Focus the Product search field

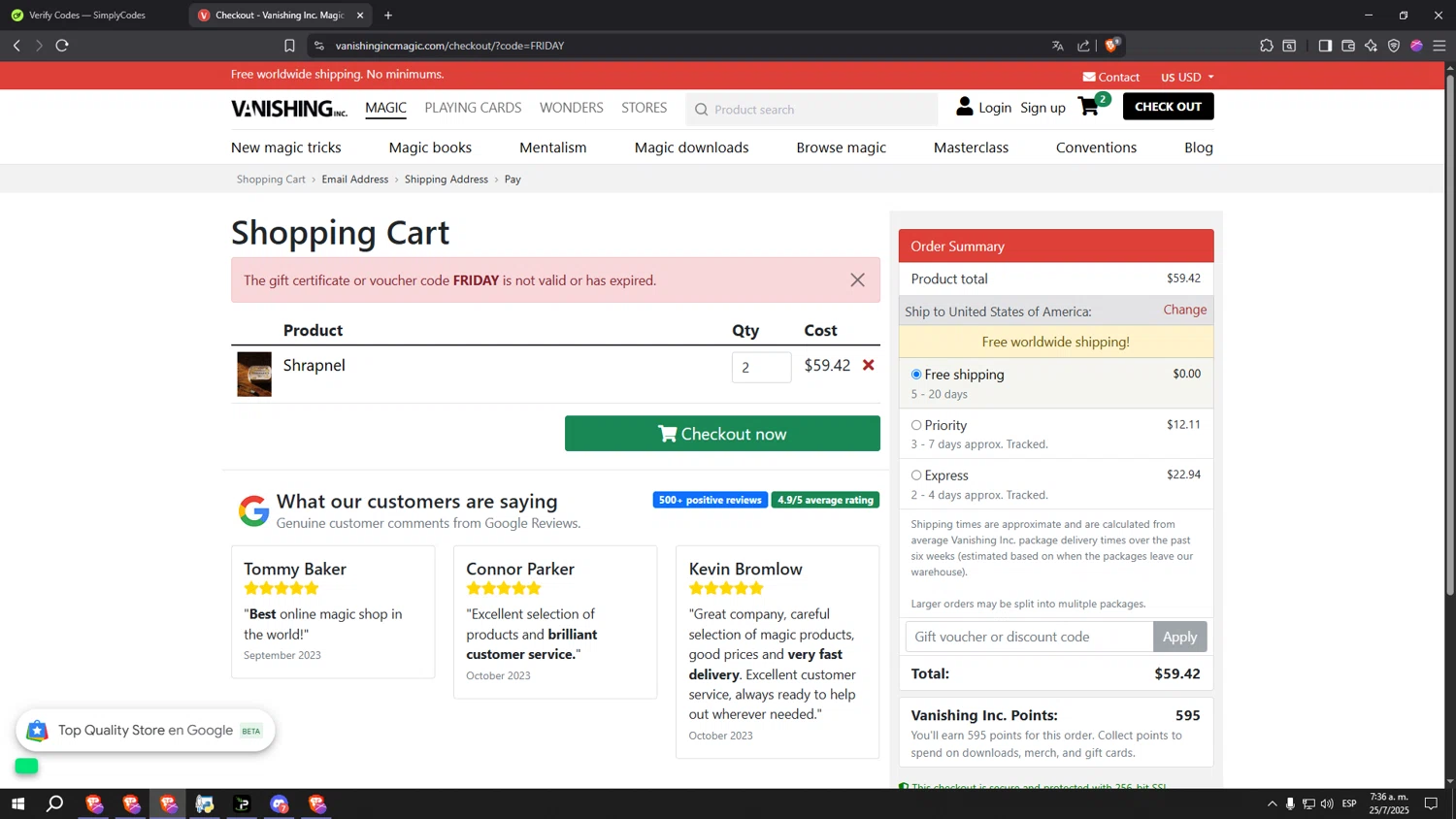[812, 110]
